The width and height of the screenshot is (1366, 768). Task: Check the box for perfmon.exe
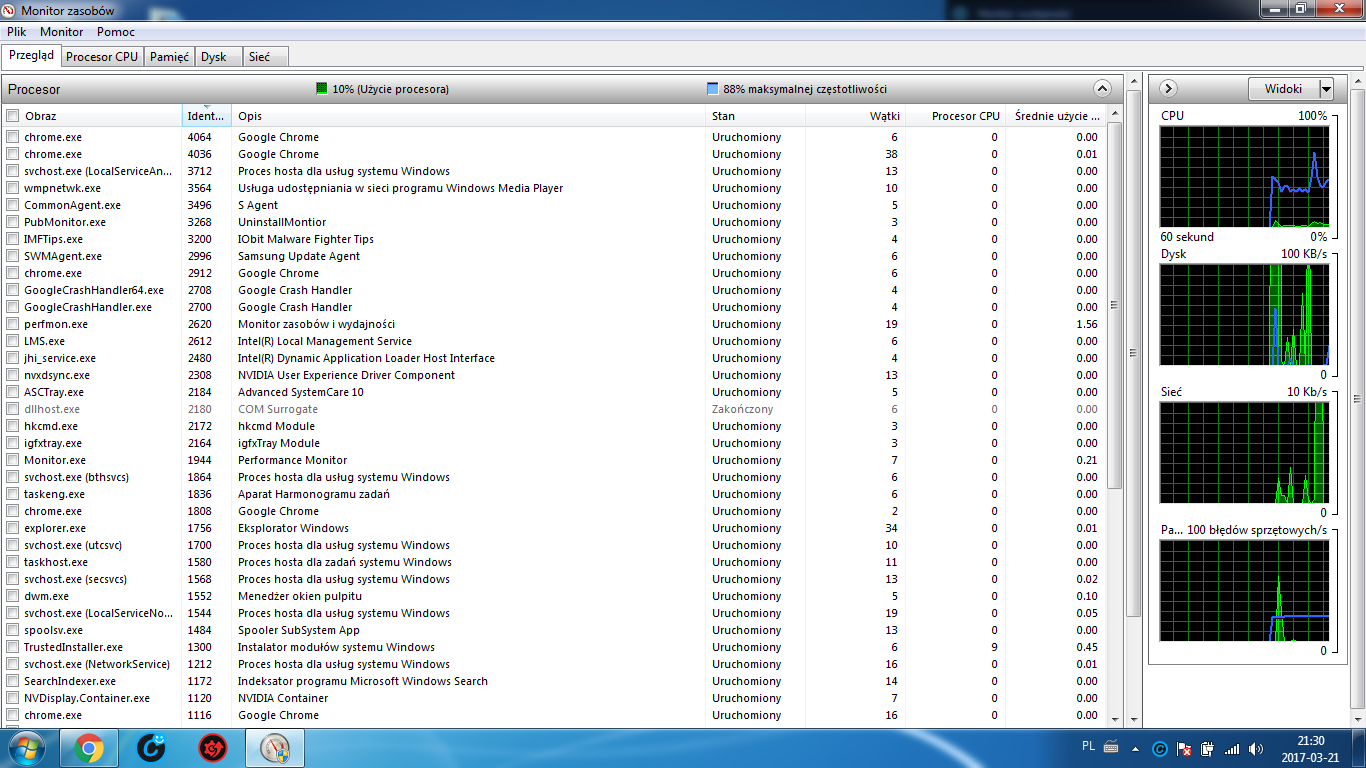pyautogui.click(x=12, y=324)
